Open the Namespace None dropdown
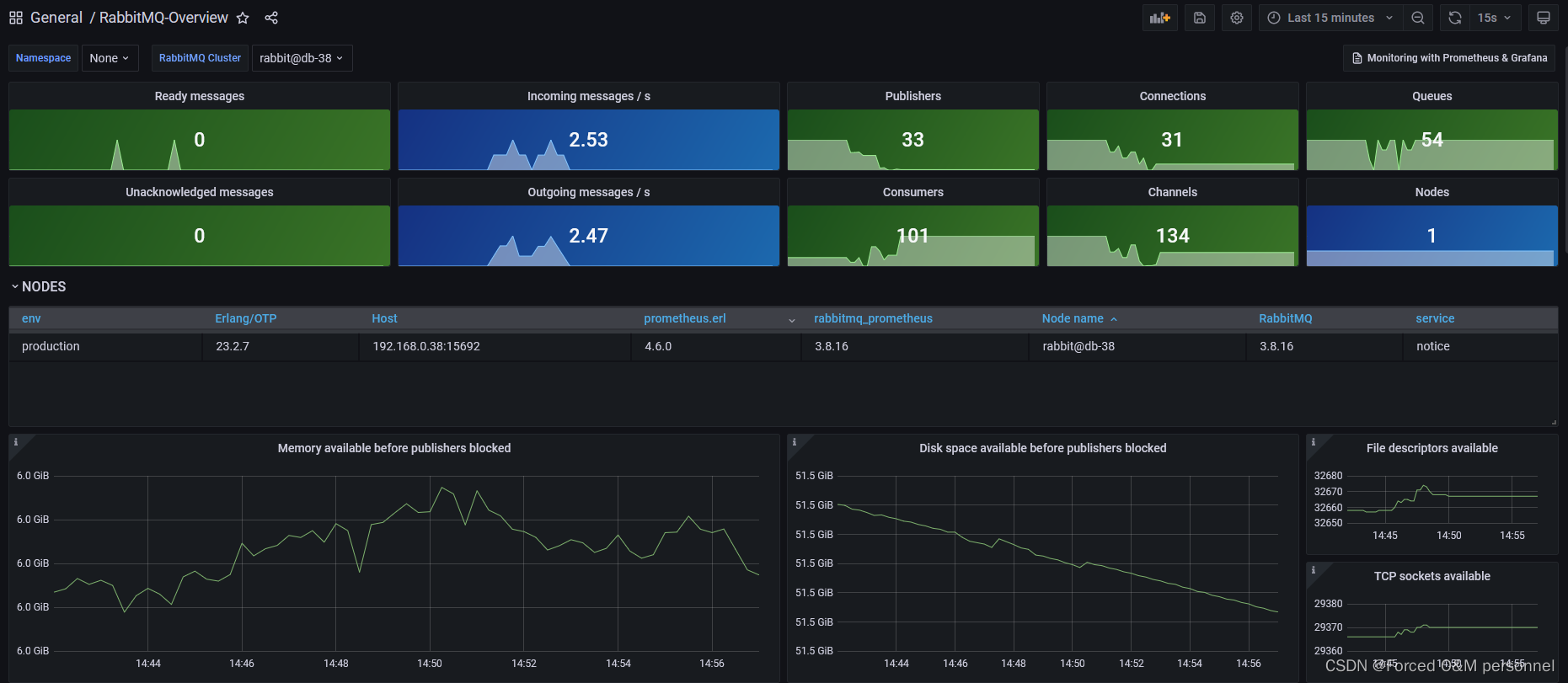 110,58
